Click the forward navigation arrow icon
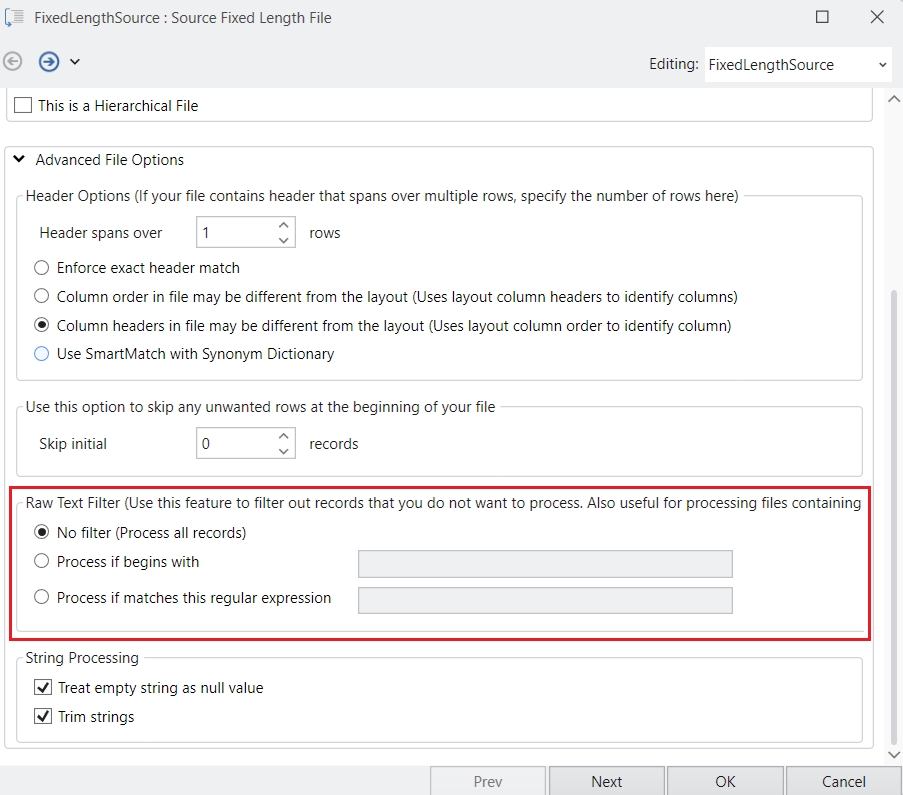Image resolution: width=903 pixels, height=795 pixels. click(49, 62)
